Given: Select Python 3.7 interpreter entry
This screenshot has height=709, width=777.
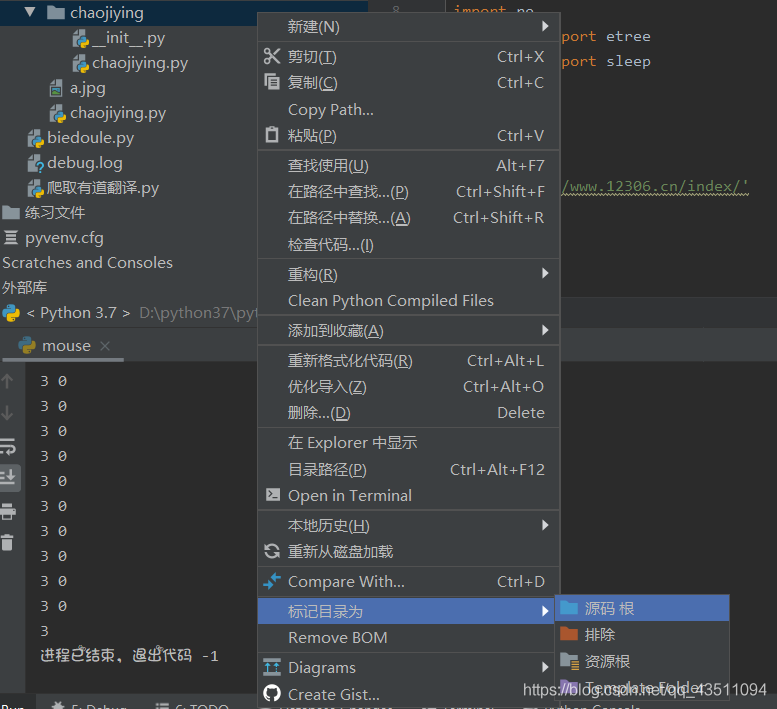Looking at the screenshot, I should pos(129,313).
